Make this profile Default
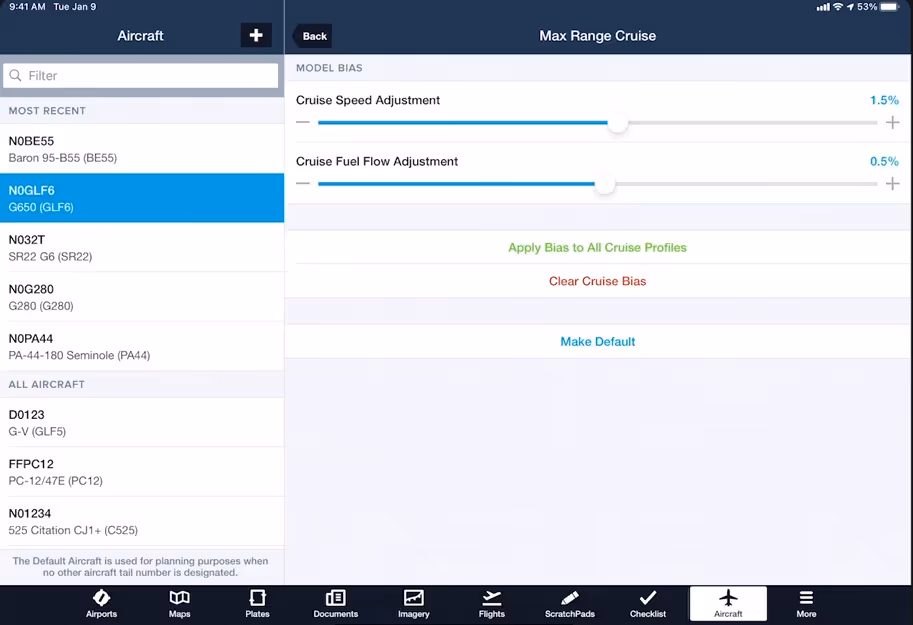The height and width of the screenshot is (625, 913). click(x=597, y=342)
